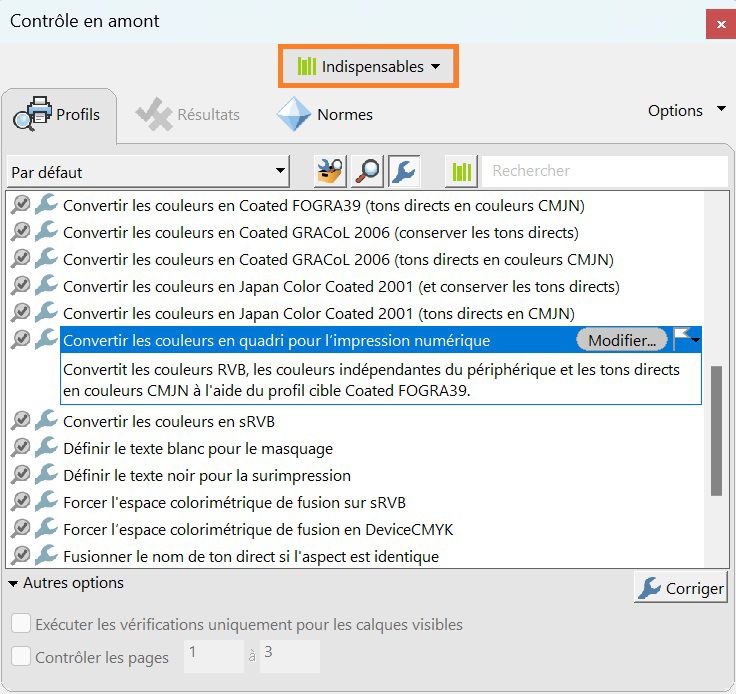Select Fusionner le nom de ton direct row

tap(251, 557)
